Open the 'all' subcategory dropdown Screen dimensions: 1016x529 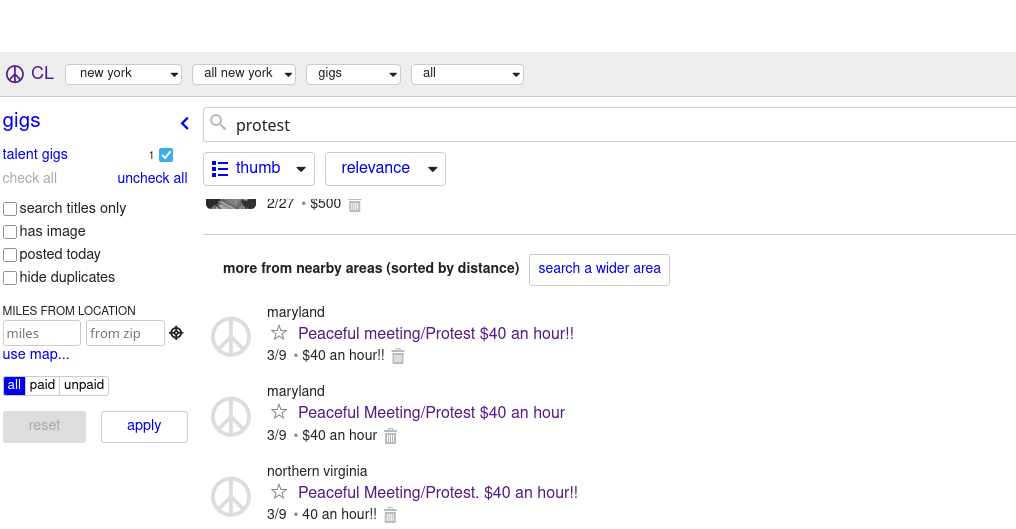click(x=467, y=74)
